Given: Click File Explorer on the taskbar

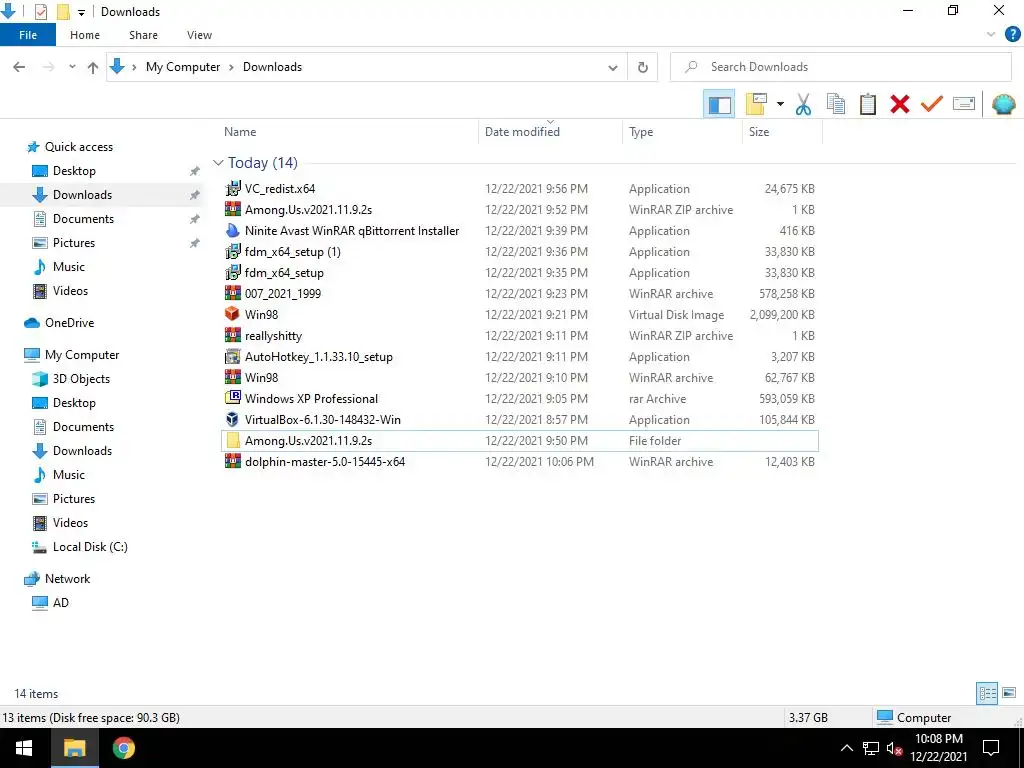Looking at the screenshot, I should 74,748.
